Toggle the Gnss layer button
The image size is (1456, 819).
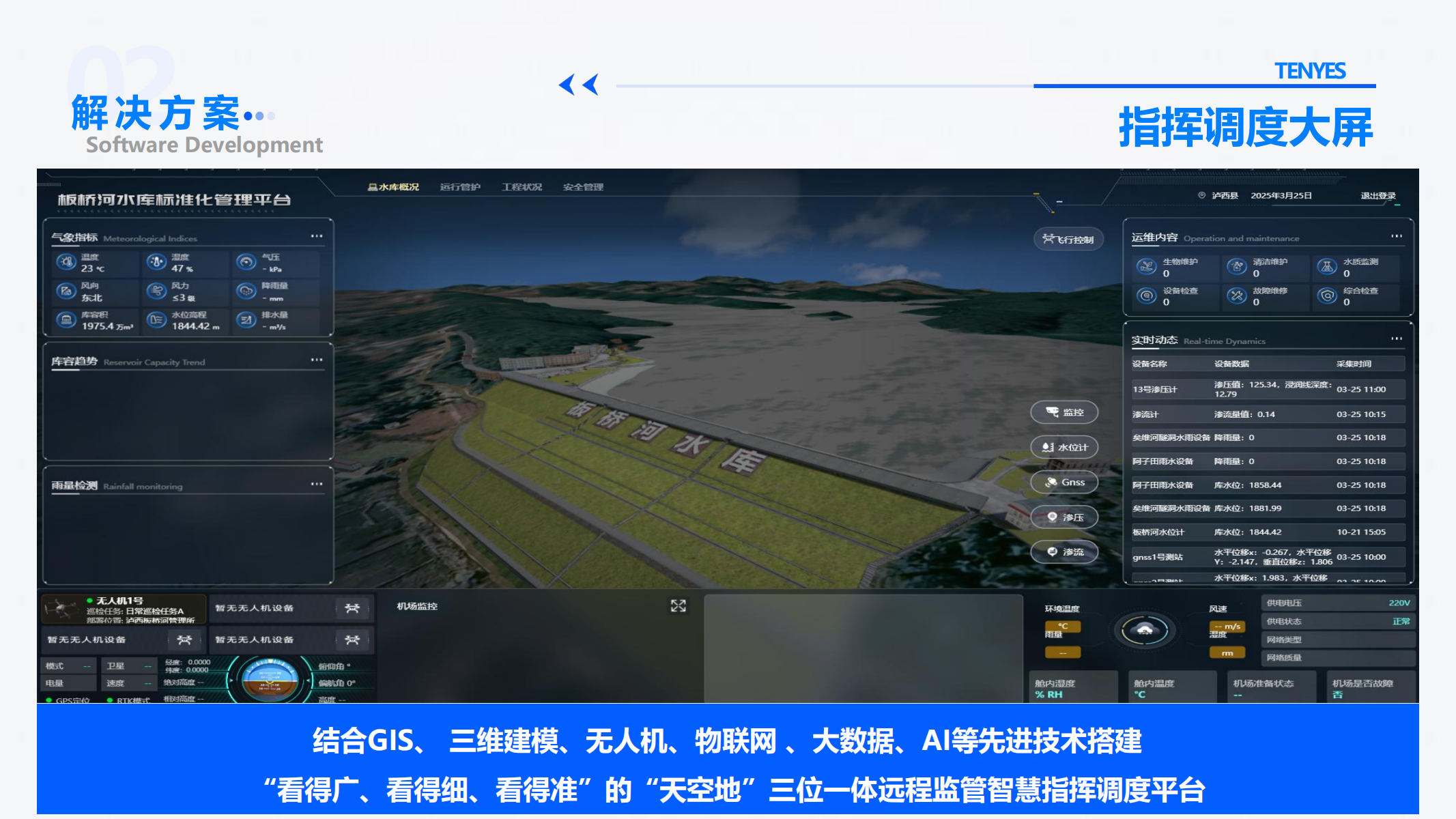point(1064,482)
